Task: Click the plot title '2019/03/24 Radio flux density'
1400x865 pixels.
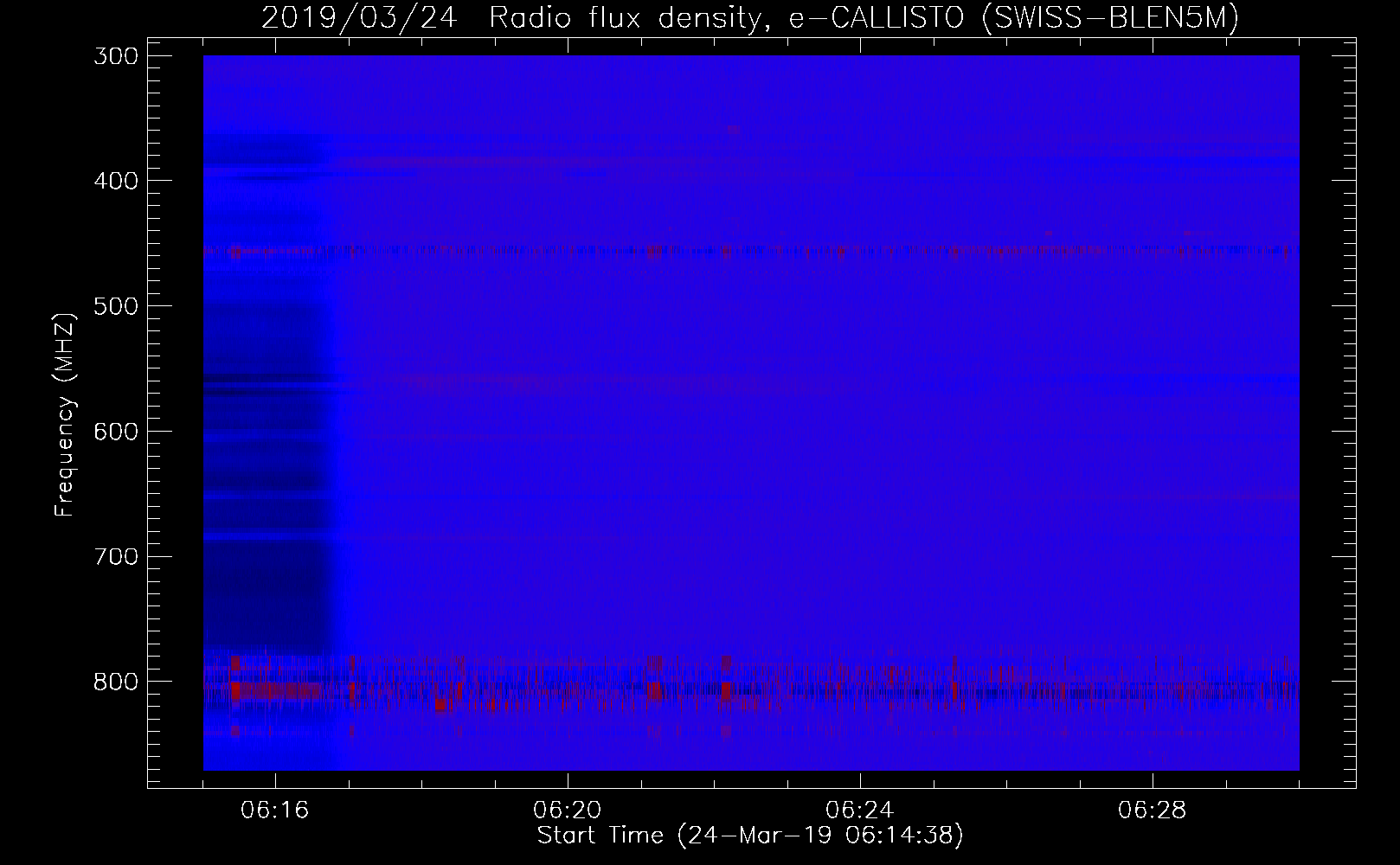Action: tap(515, 17)
